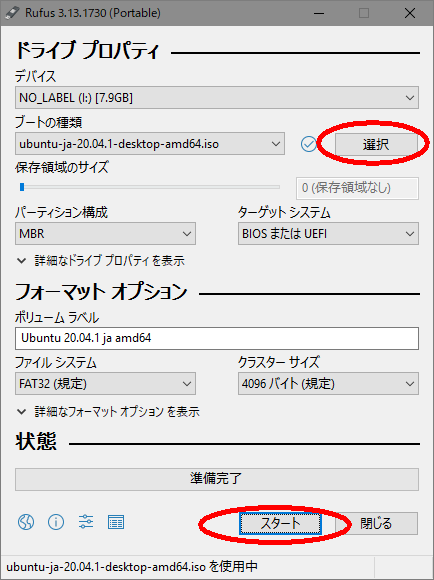
Task: Click the globe language icon
Action: click(x=26, y=522)
